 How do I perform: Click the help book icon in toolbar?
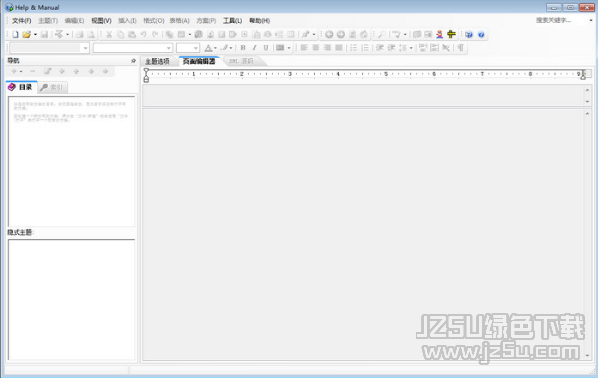469,35
